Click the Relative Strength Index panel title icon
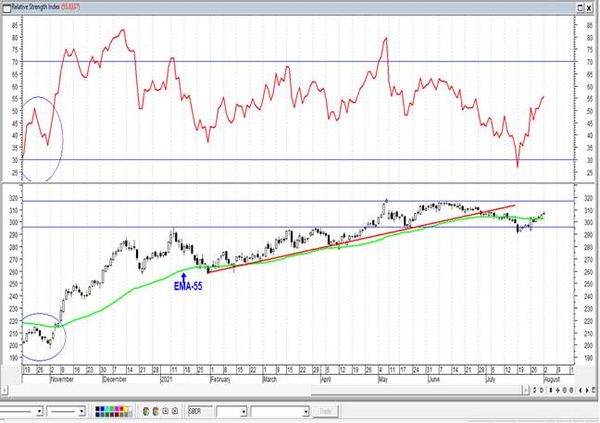 pyautogui.click(x=7, y=7)
